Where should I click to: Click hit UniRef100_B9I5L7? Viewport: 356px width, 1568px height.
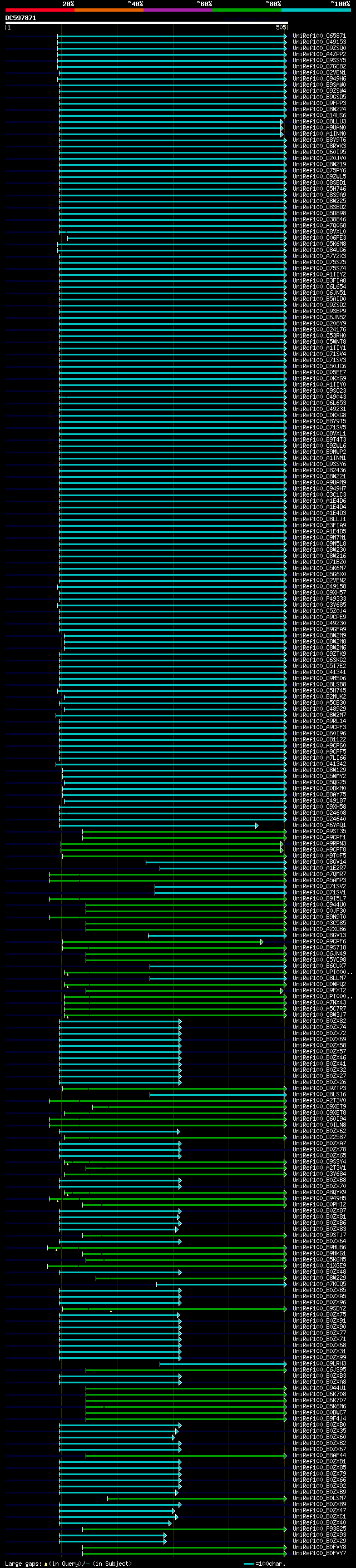(x=319, y=898)
